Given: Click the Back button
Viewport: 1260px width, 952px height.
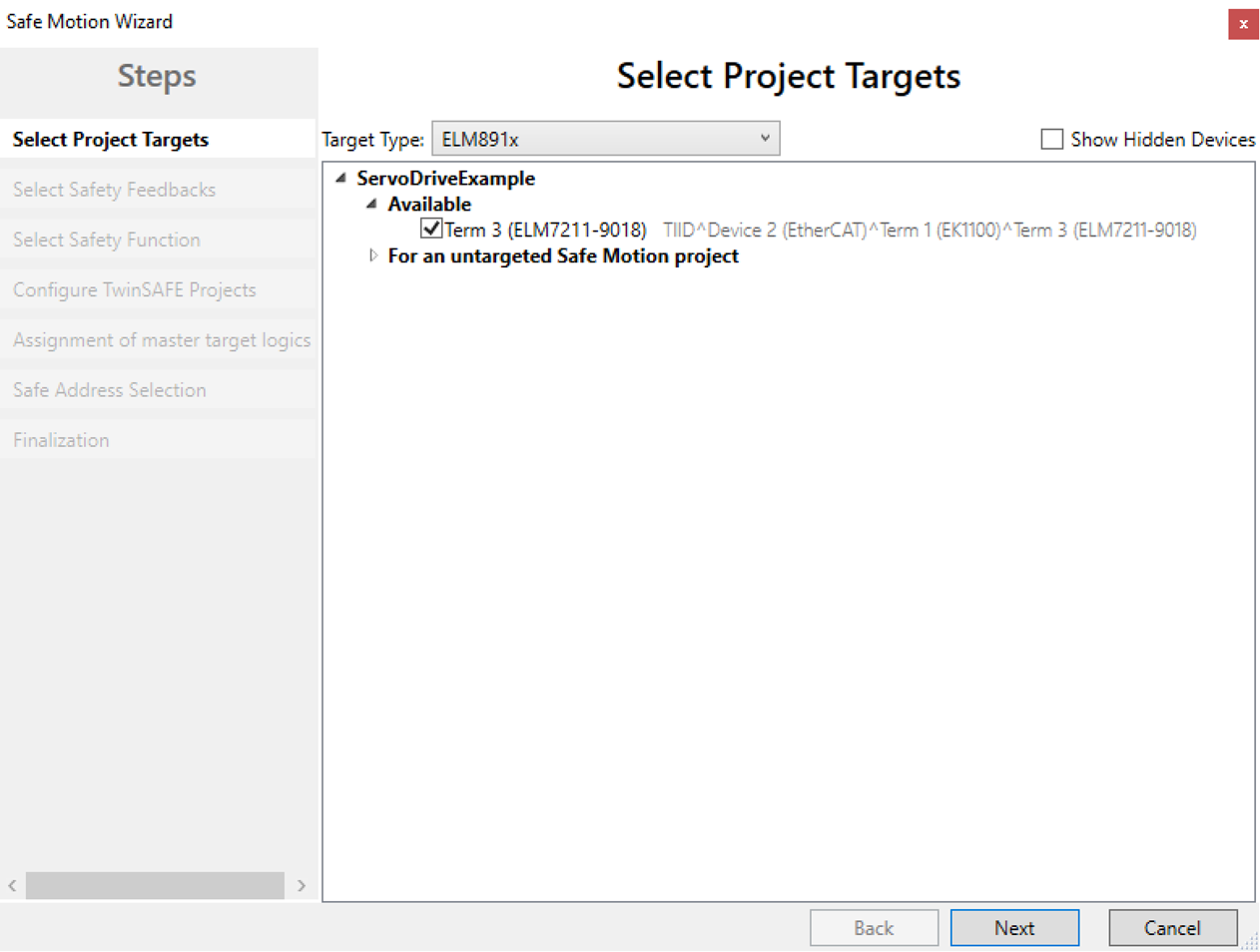Looking at the screenshot, I should tap(874, 928).
